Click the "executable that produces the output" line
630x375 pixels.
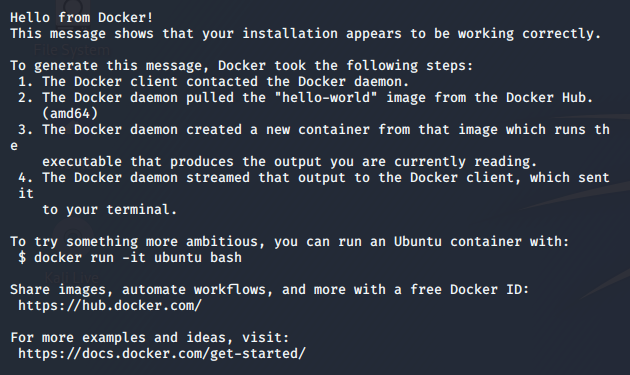(289, 162)
